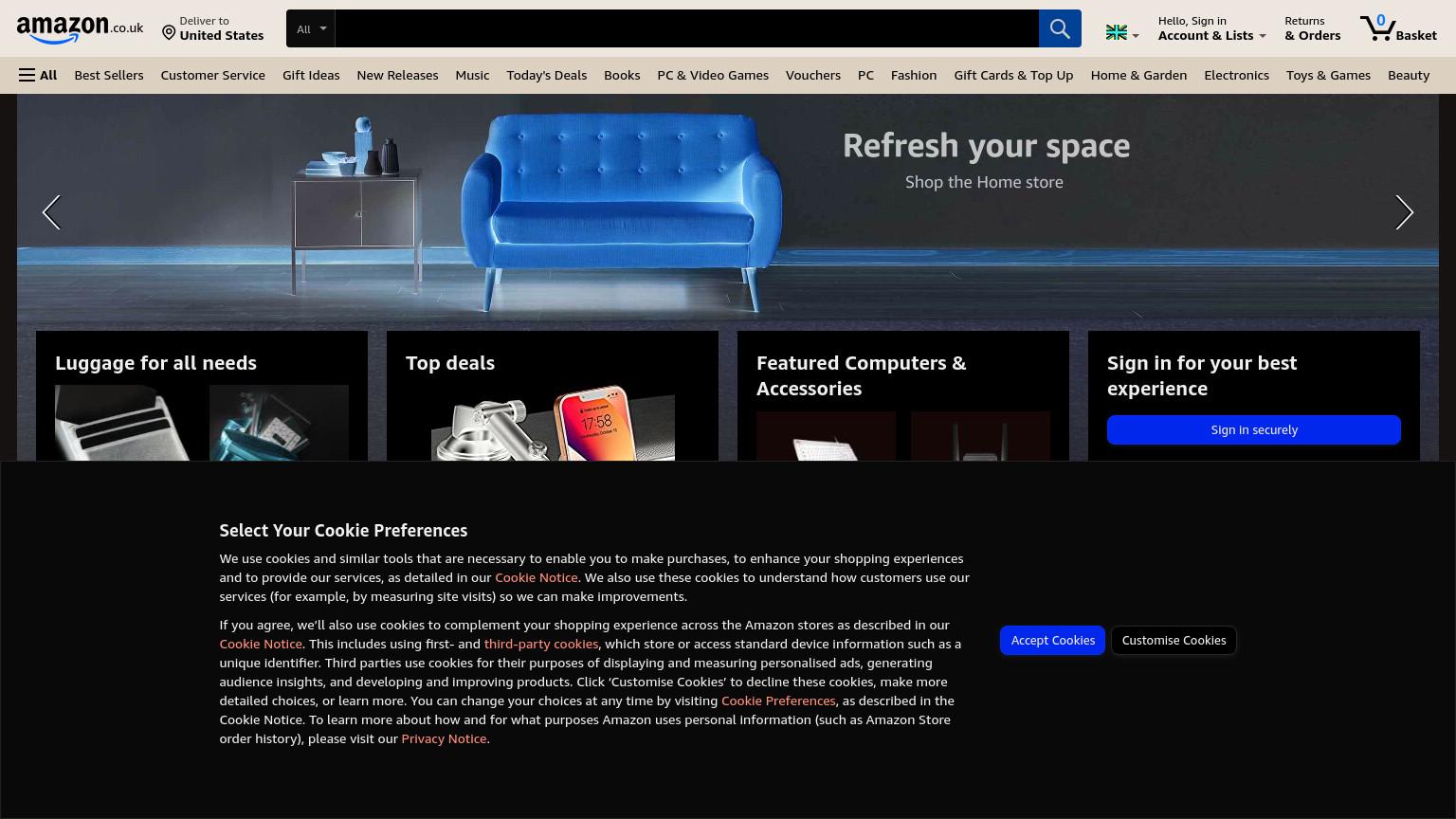Open Books in navigation bar
The image size is (1456, 819).
click(x=622, y=75)
